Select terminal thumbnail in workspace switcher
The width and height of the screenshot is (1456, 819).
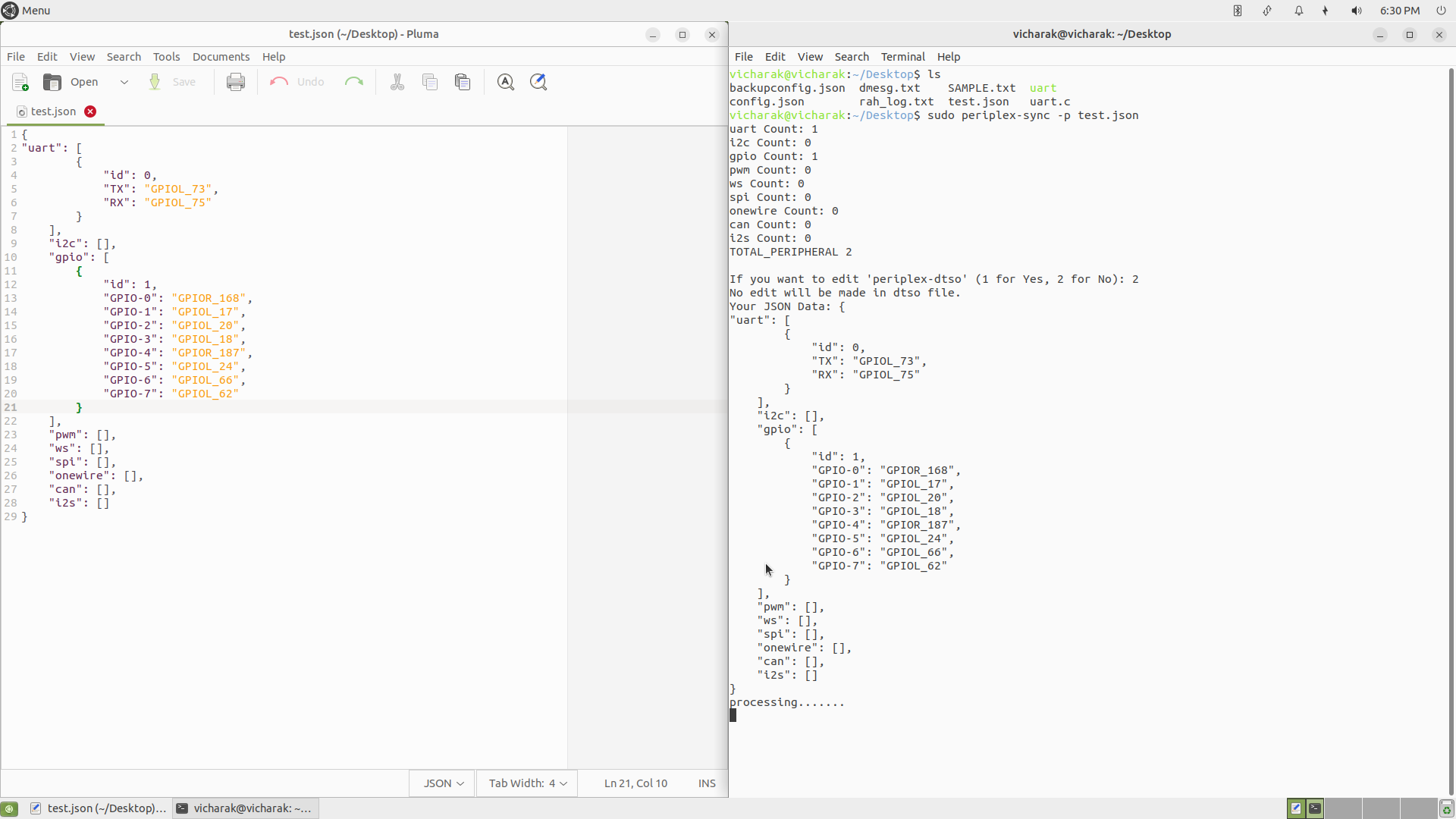(x=1315, y=808)
